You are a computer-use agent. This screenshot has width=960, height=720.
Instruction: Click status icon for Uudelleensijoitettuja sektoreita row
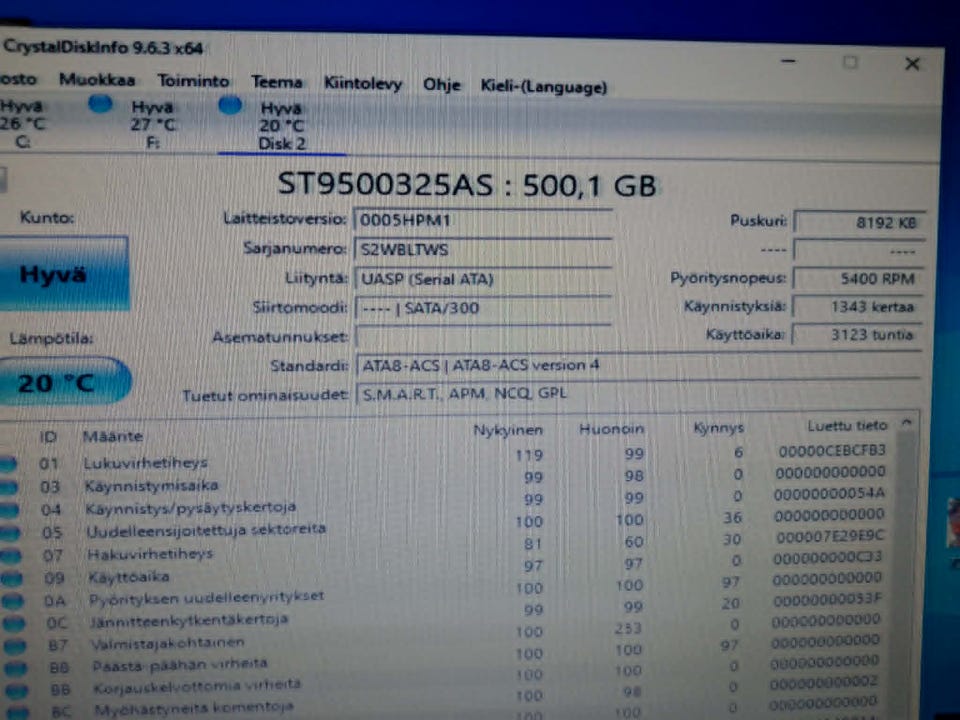[x=10, y=533]
